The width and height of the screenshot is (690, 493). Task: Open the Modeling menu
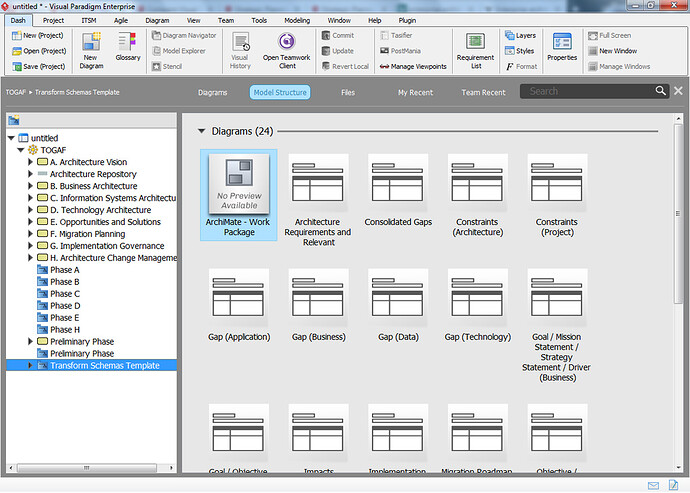[297, 20]
